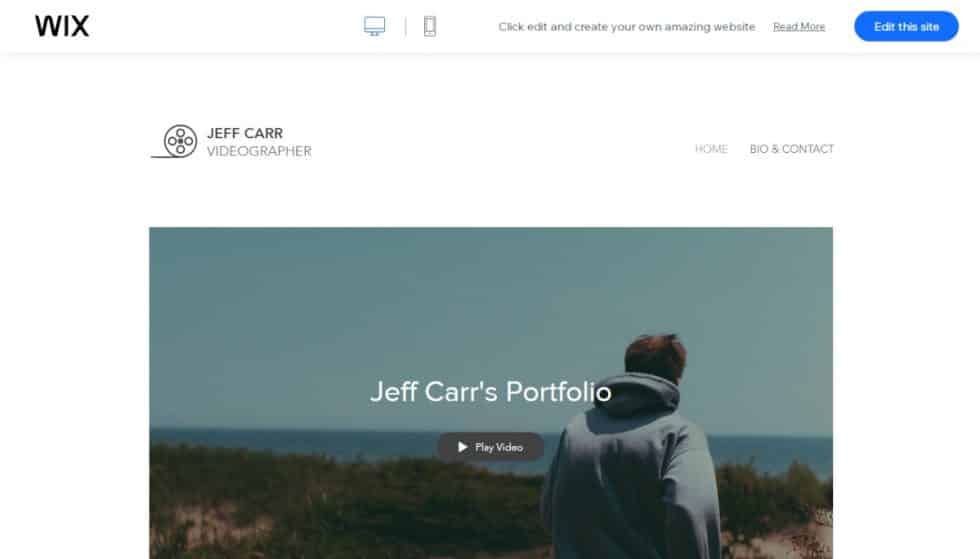
Task: Click the Jeff Carr's Portfolio heading
Action: [491, 392]
